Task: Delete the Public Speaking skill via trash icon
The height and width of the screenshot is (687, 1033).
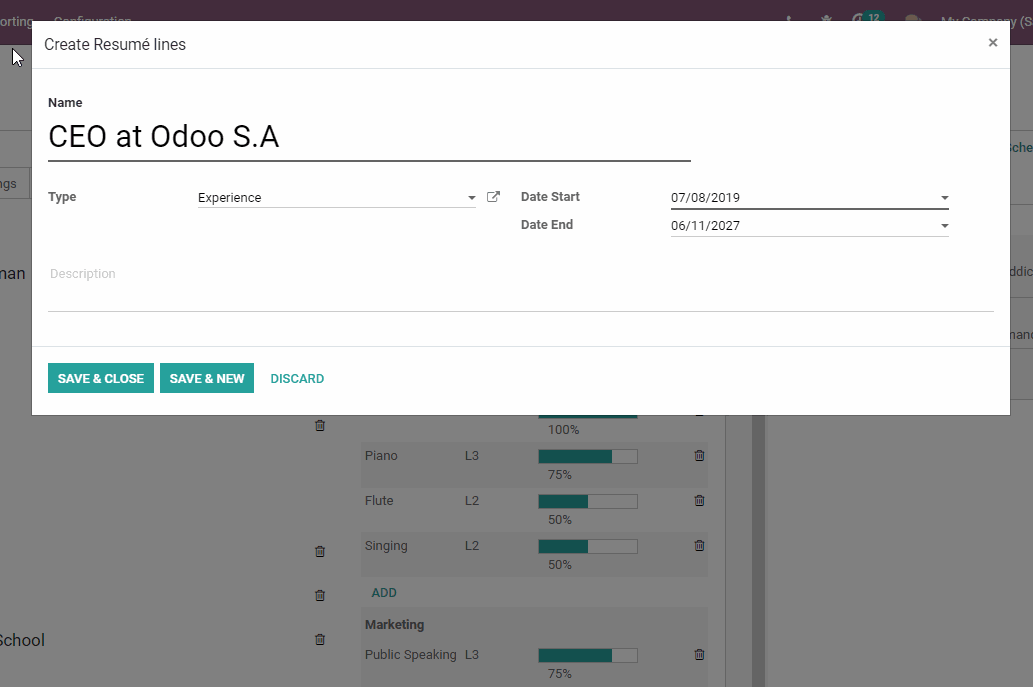Action: (700, 655)
